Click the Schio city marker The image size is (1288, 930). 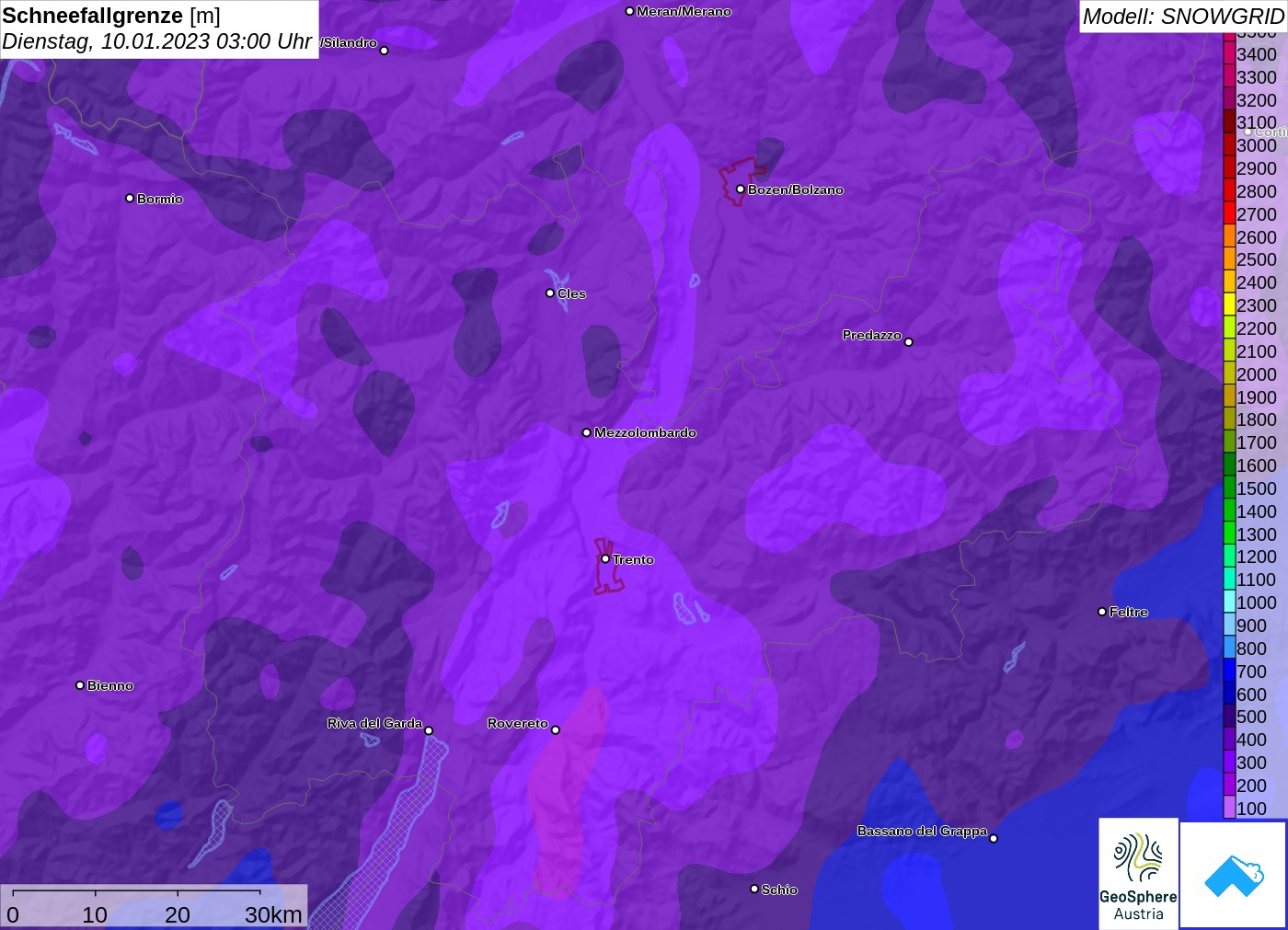tap(754, 889)
